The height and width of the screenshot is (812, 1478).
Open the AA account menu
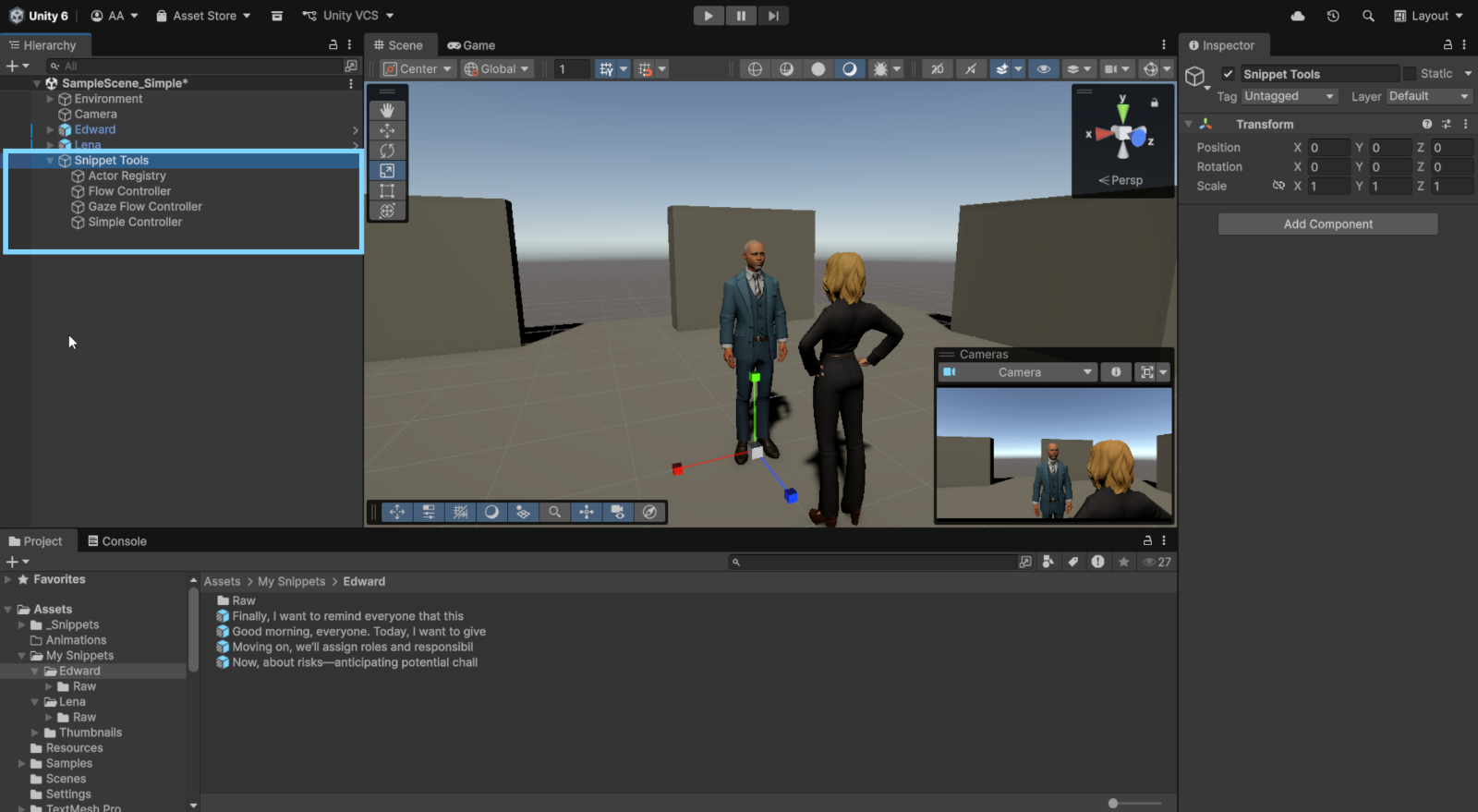point(115,16)
